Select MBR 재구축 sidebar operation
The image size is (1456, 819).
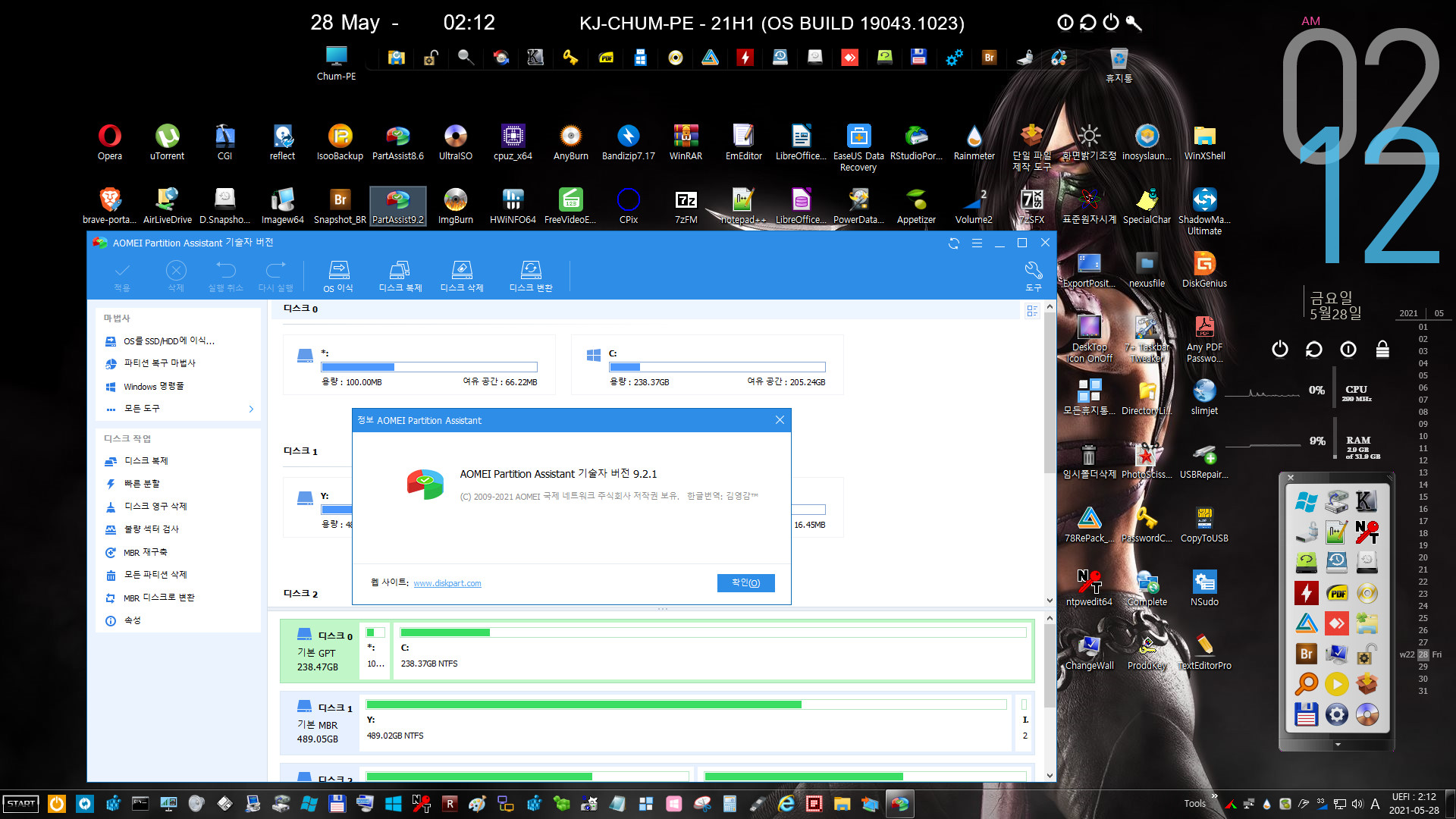(145, 553)
